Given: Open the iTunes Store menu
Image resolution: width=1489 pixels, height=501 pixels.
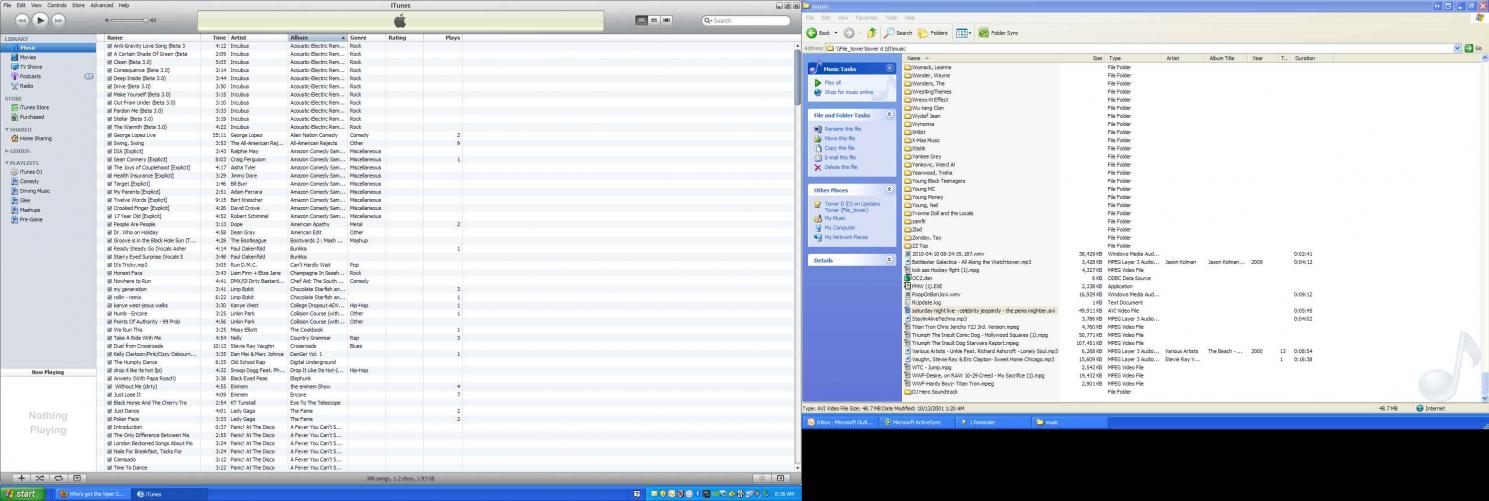Looking at the screenshot, I should (78, 5).
